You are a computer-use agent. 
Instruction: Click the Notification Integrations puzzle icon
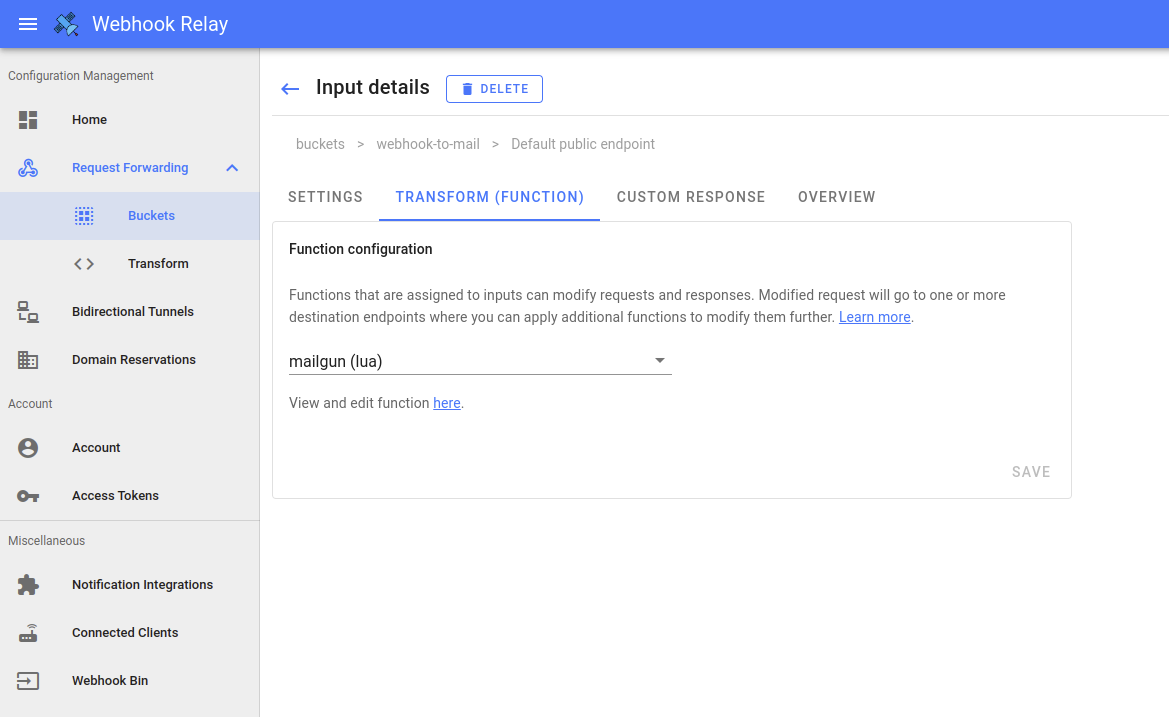(28, 585)
